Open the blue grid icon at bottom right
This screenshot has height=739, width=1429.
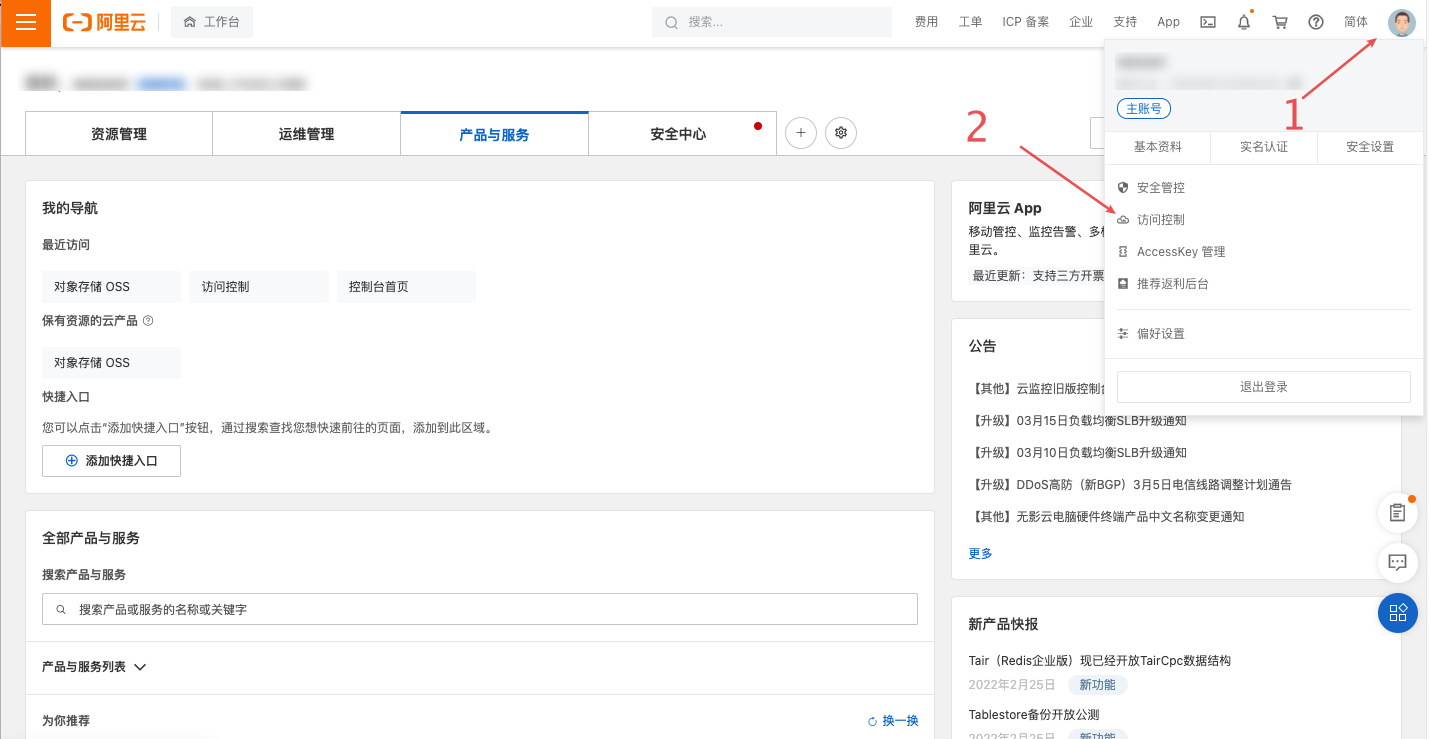tap(1397, 613)
